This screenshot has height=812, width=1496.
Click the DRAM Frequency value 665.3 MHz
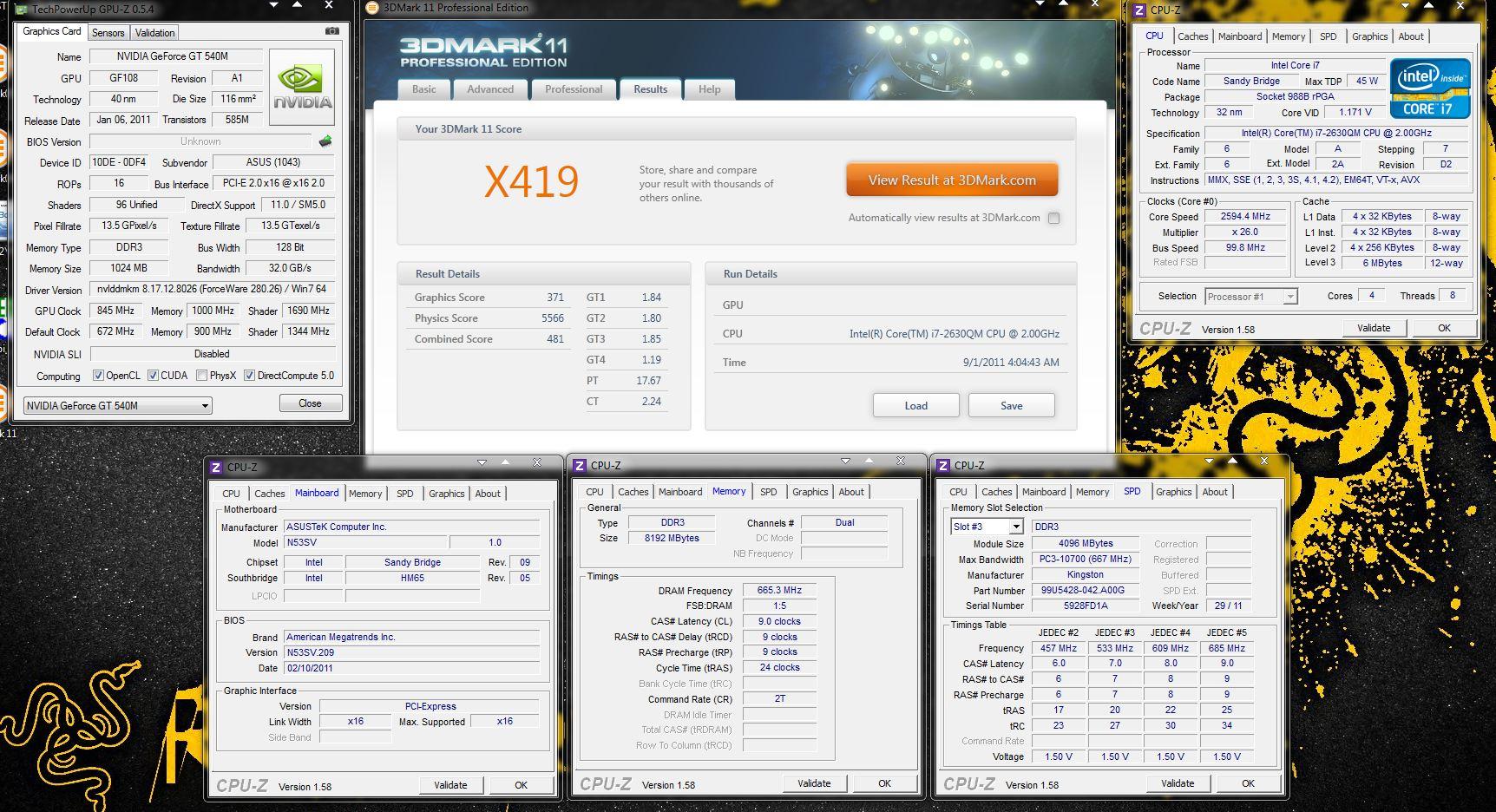pyautogui.click(x=779, y=590)
